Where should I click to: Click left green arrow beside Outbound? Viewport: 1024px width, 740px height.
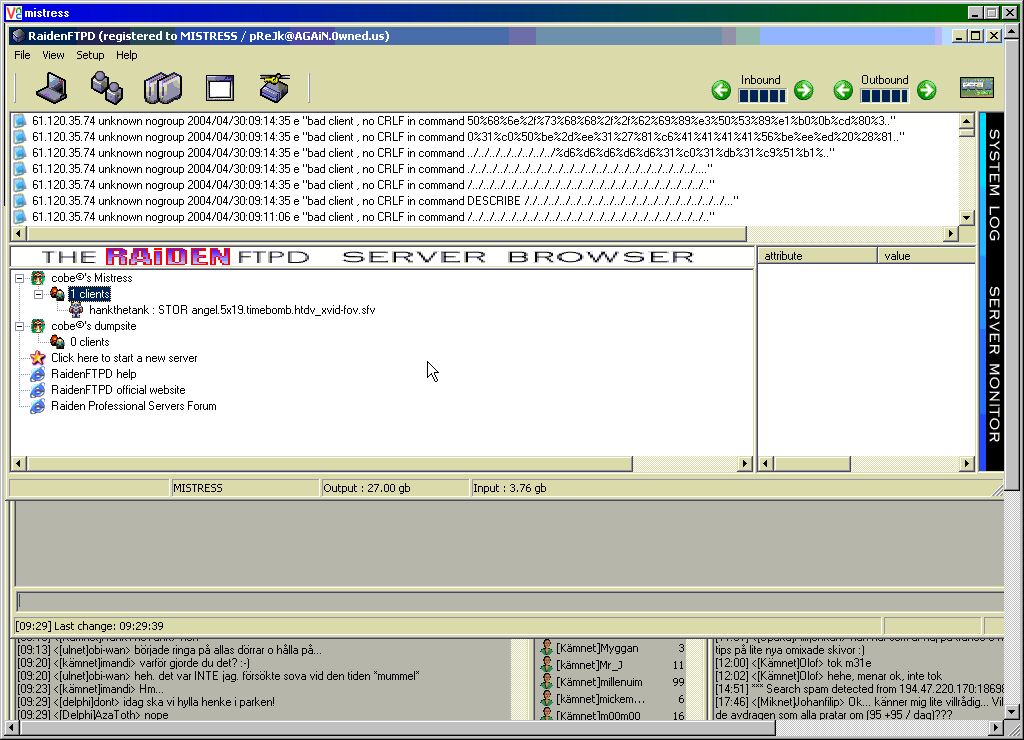click(x=843, y=90)
